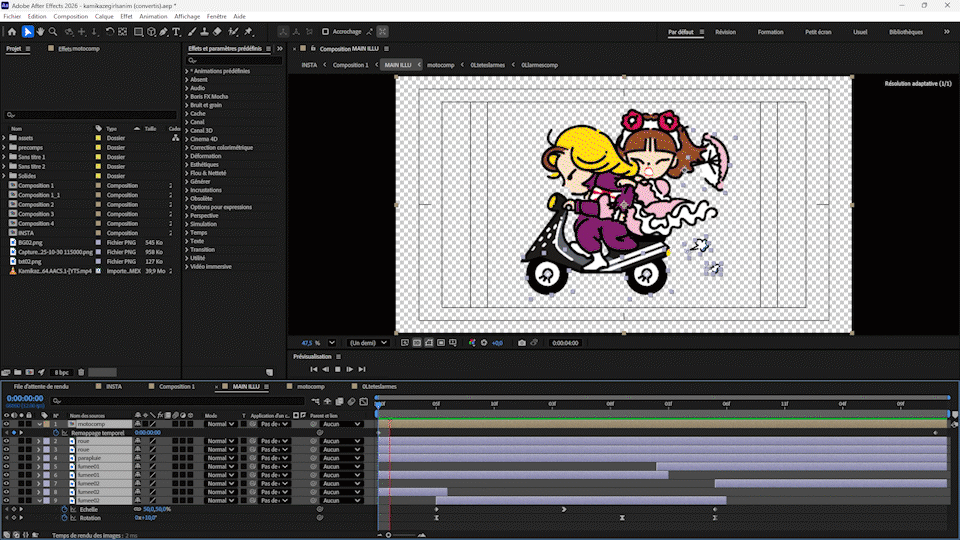Switch to the motocomp timeline tab
The width and height of the screenshot is (960, 540).
click(310, 386)
